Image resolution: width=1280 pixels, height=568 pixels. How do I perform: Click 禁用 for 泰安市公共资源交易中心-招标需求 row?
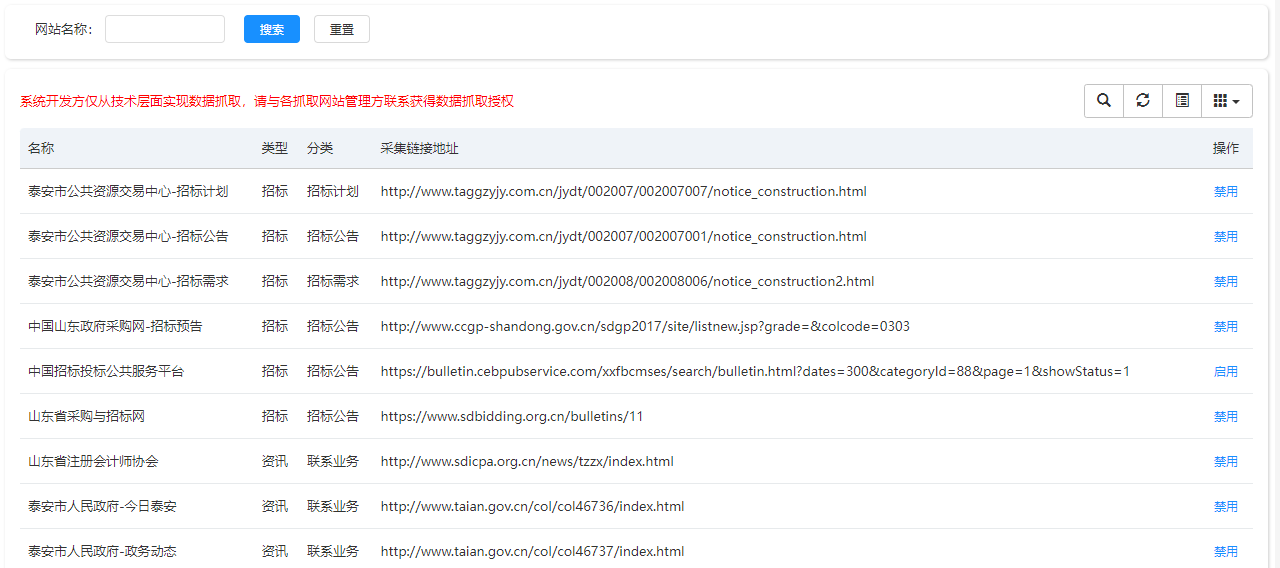click(1225, 282)
